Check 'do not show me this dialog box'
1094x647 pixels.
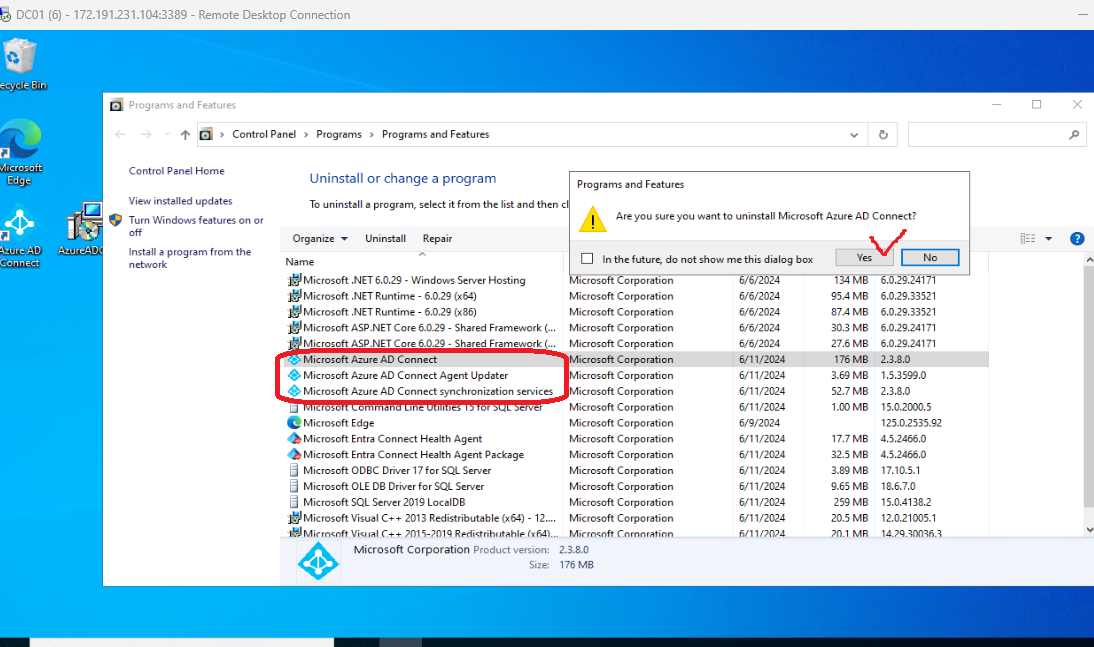tap(587, 259)
